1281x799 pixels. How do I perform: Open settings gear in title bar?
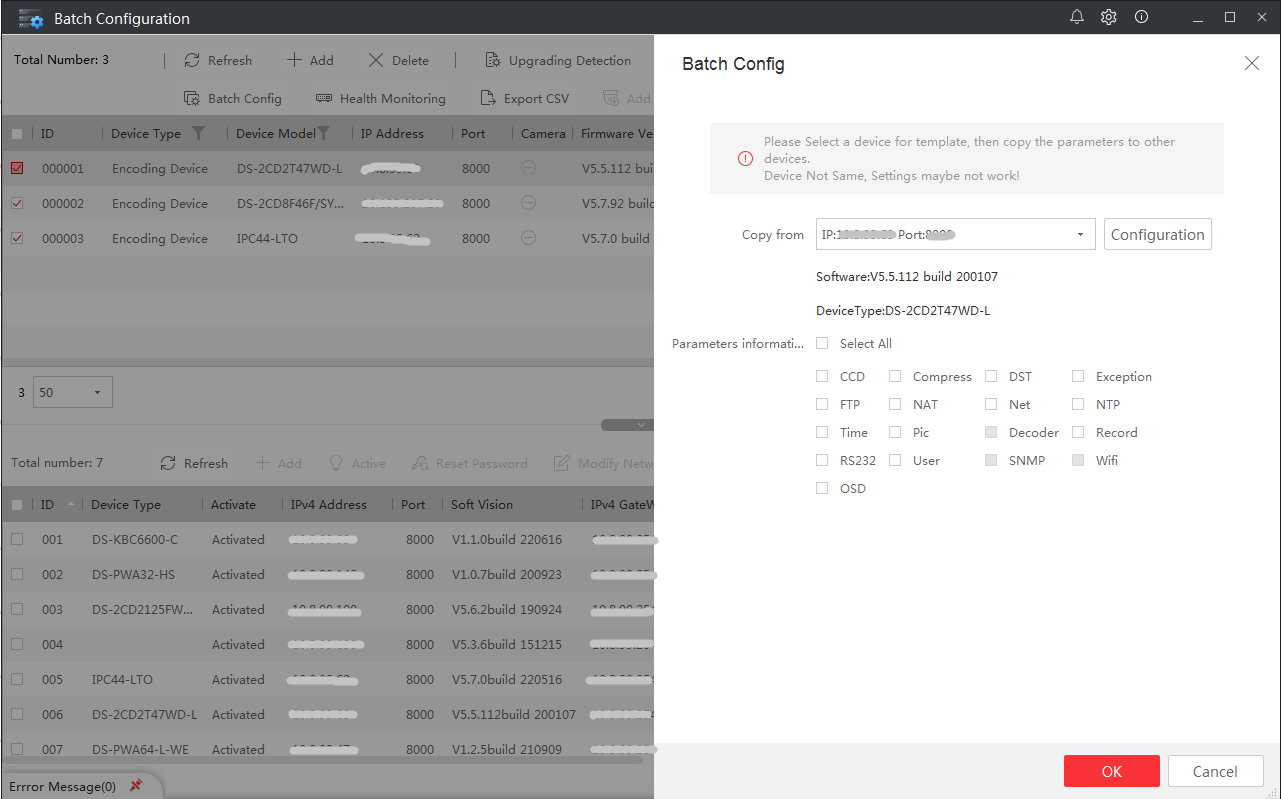click(1109, 17)
